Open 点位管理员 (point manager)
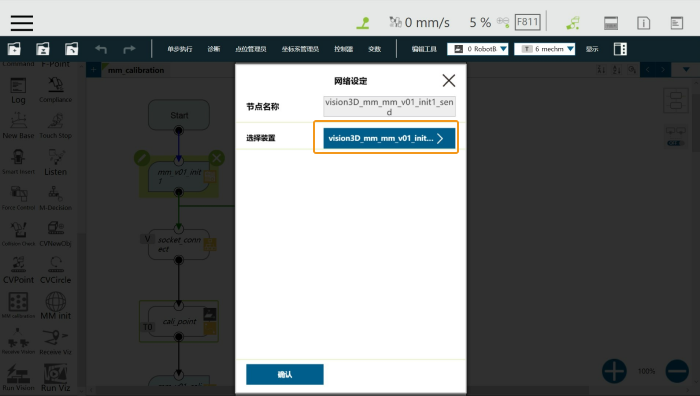Image resolution: width=700 pixels, height=396 pixels. click(250, 49)
